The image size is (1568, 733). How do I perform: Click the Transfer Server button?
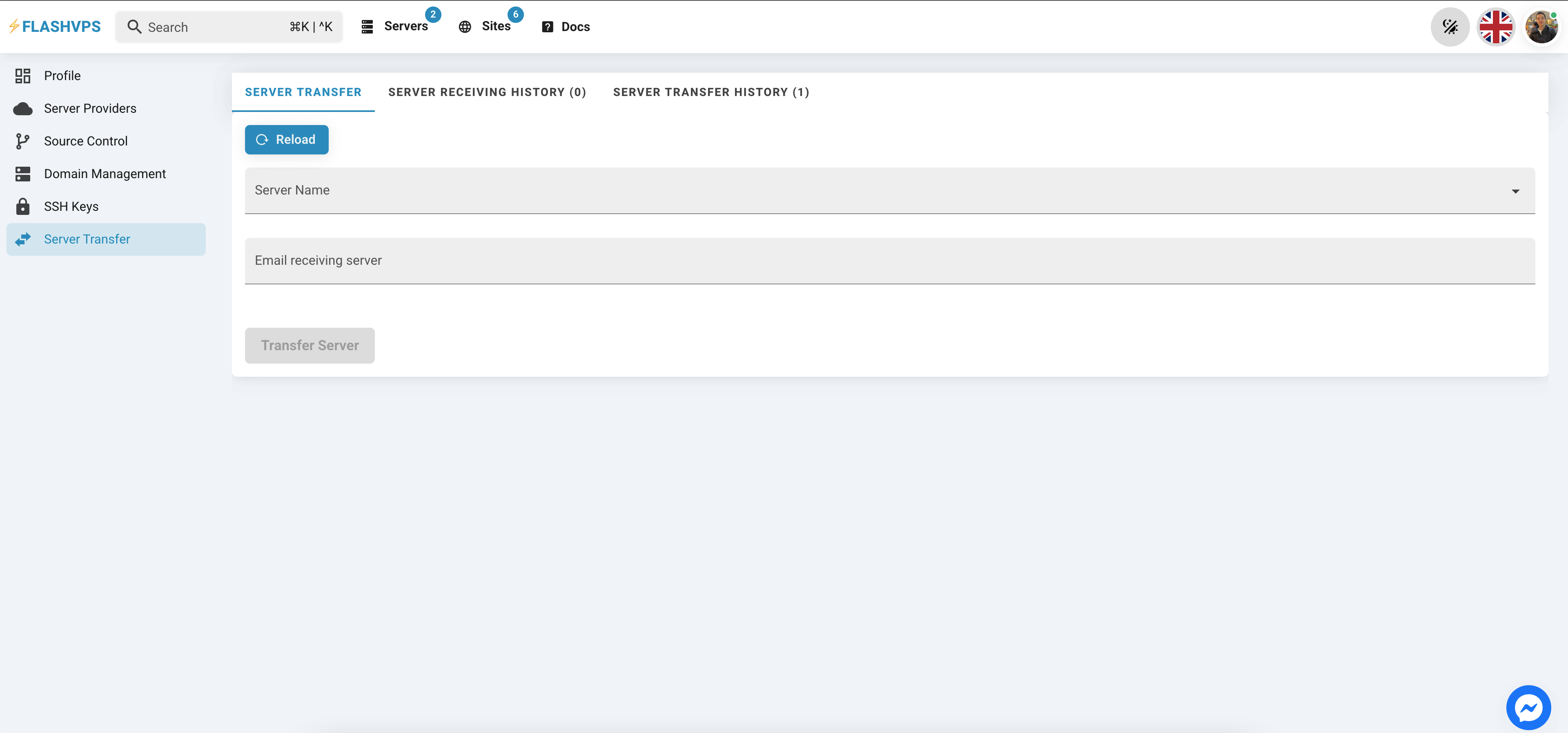point(309,346)
